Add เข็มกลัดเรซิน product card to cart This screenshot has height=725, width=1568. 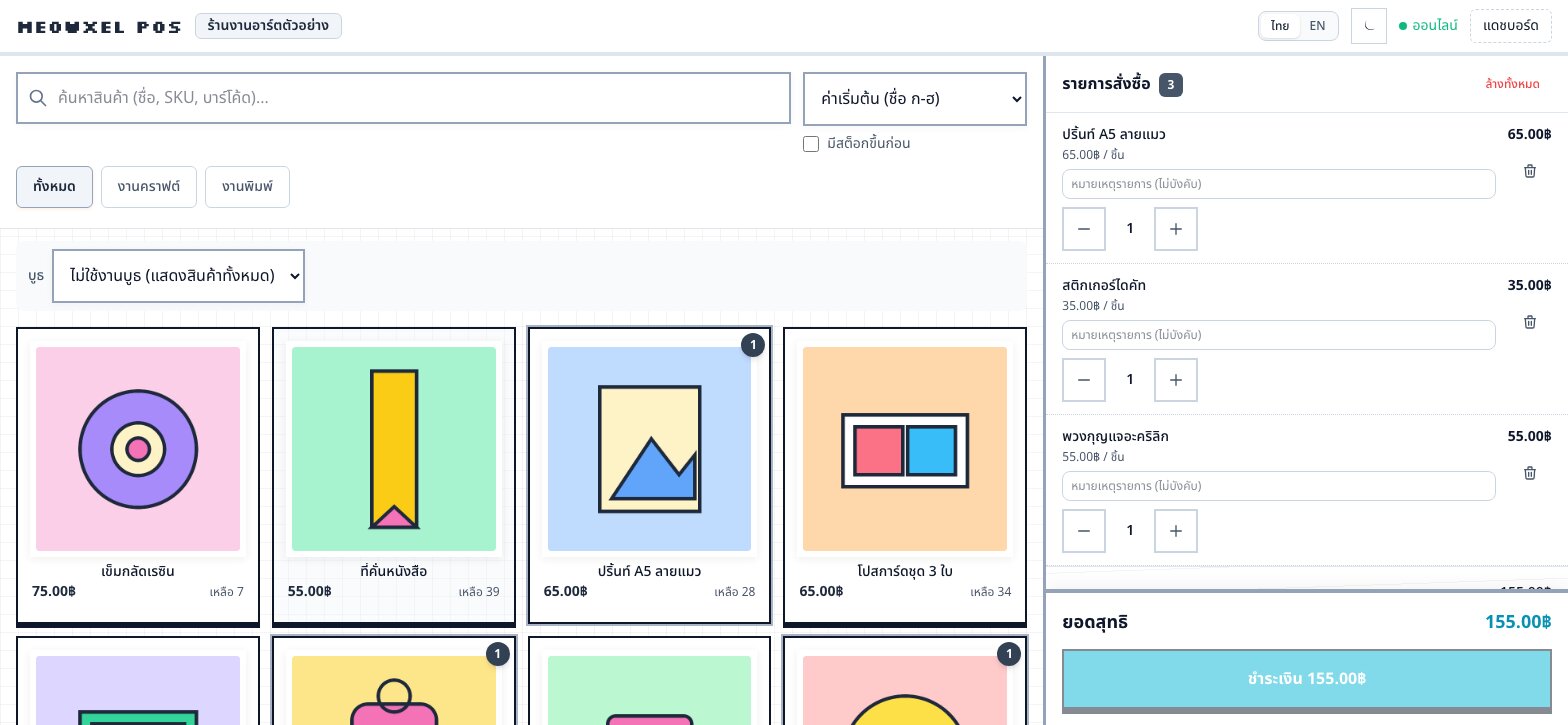pyautogui.click(x=138, y=476)
